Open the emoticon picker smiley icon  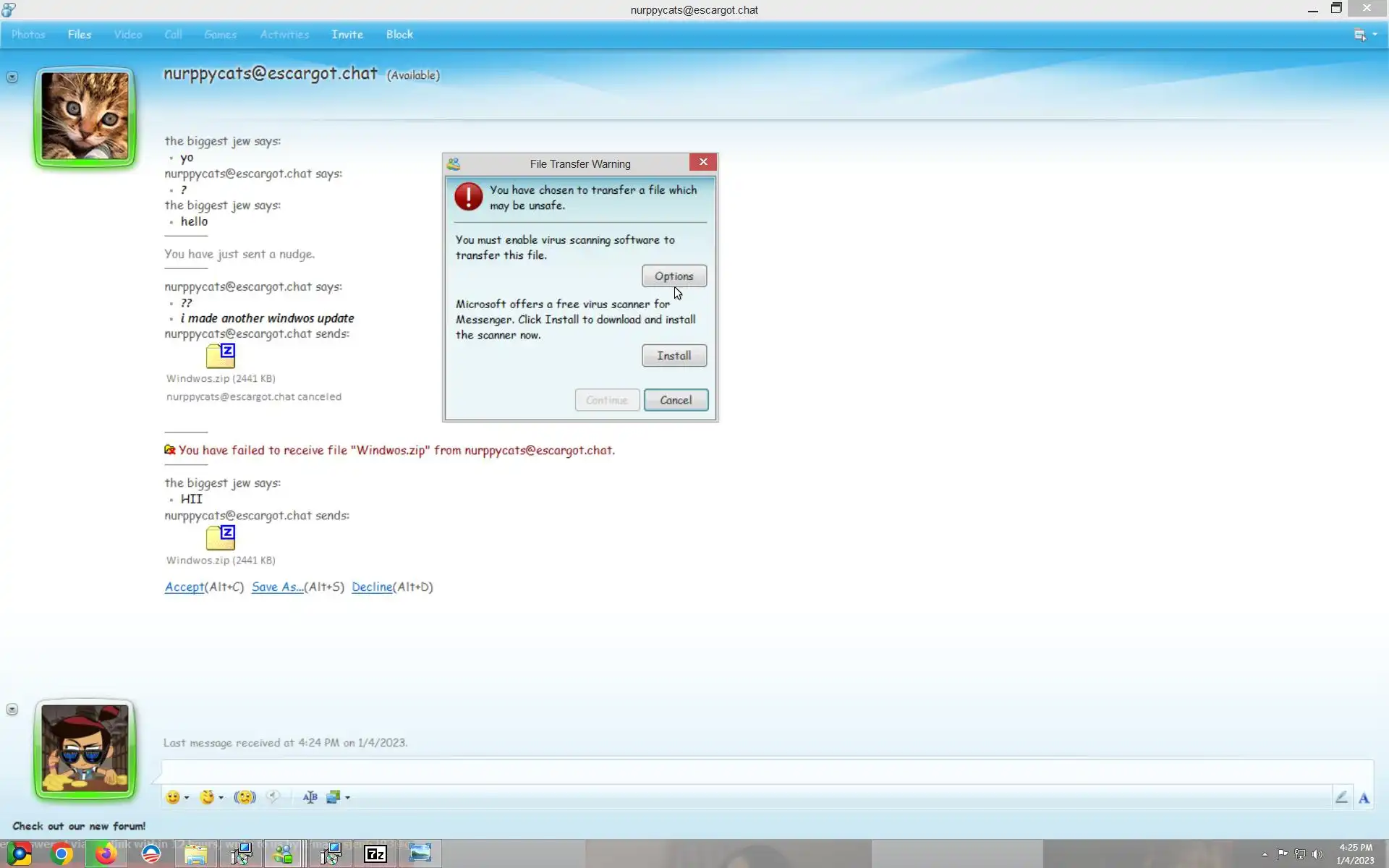click(172, 797)
